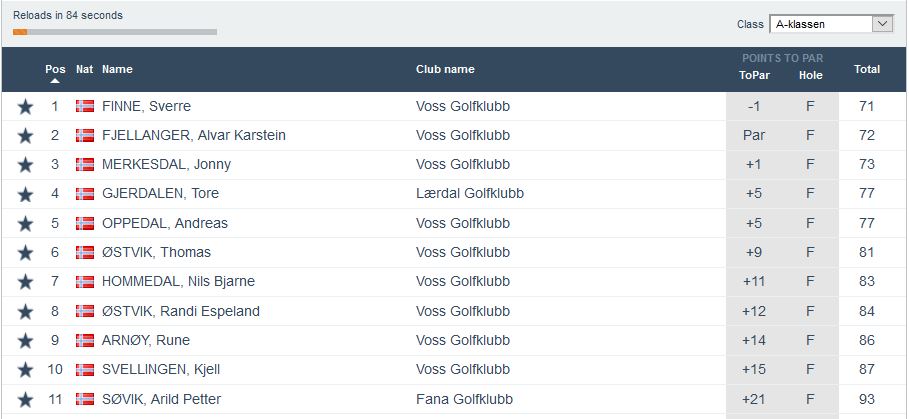Click the sort arrow under Pos

click(x=55, y=82)
